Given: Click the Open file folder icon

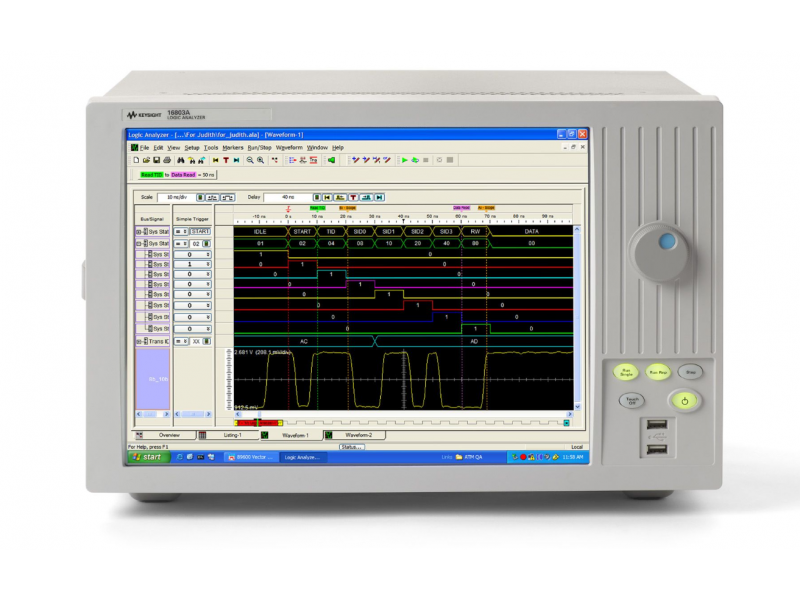Looking at the screenshot, I should pos(146,159).
